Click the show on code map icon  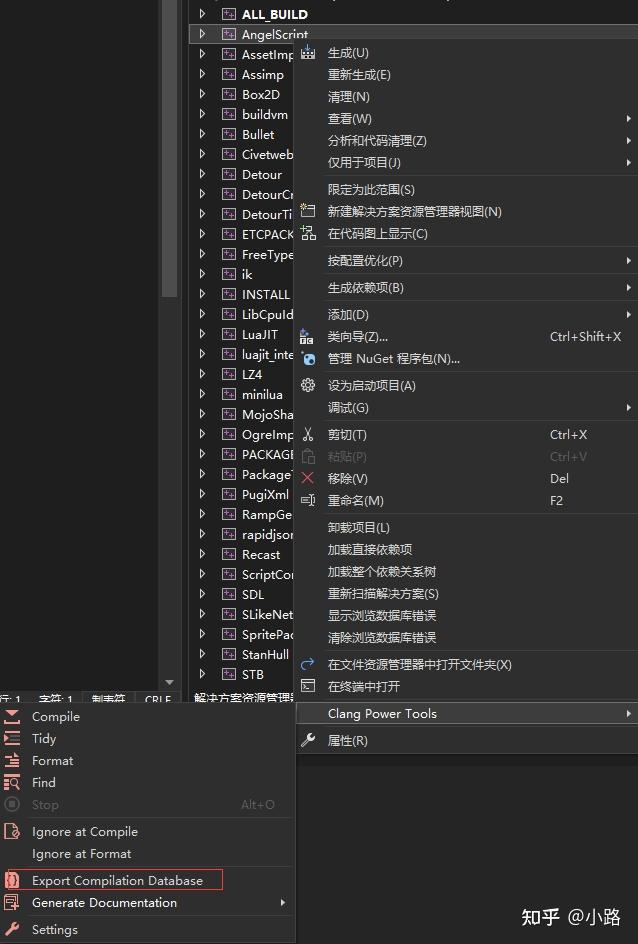coord(308,233)
